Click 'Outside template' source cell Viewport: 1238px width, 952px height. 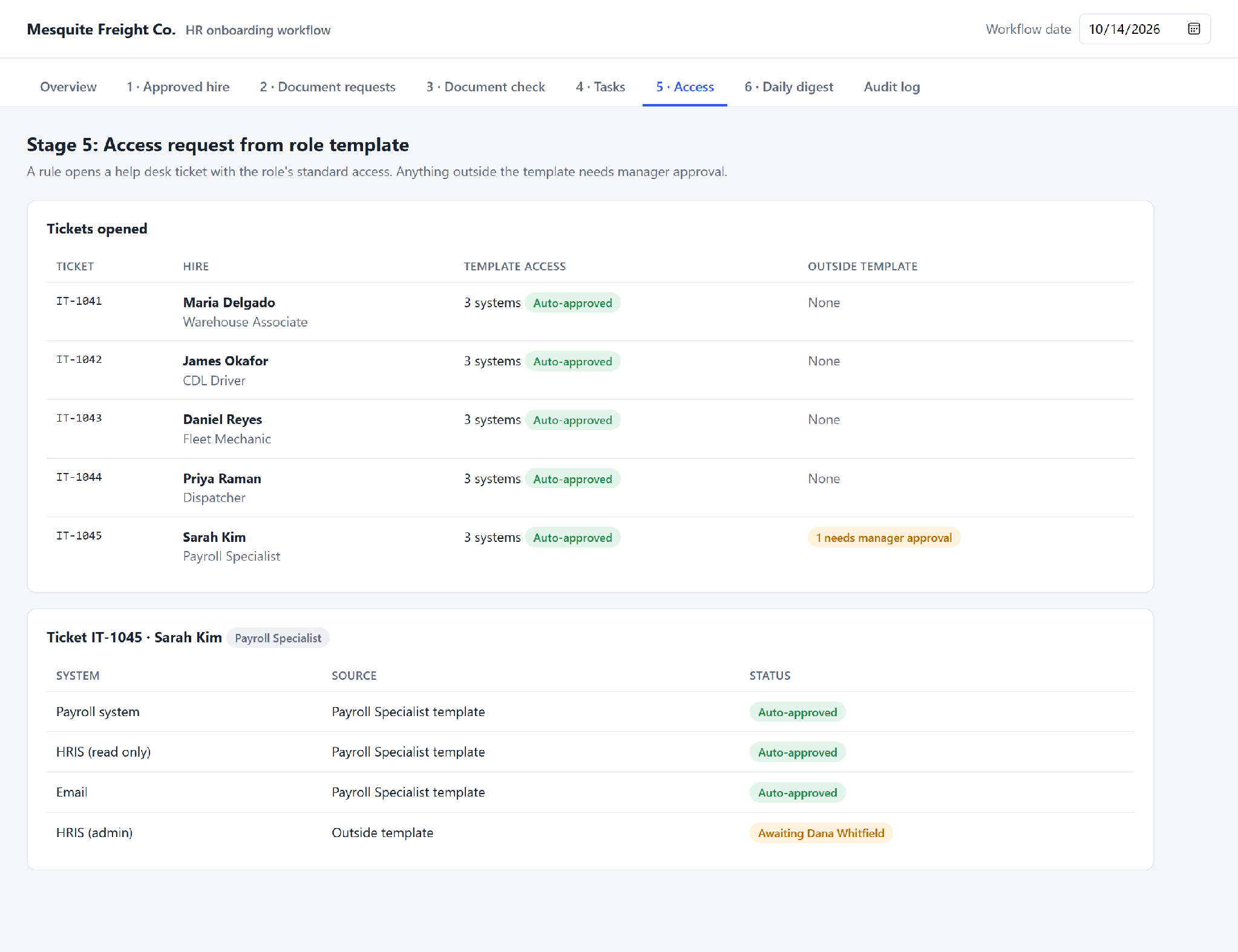pos(382,833)
